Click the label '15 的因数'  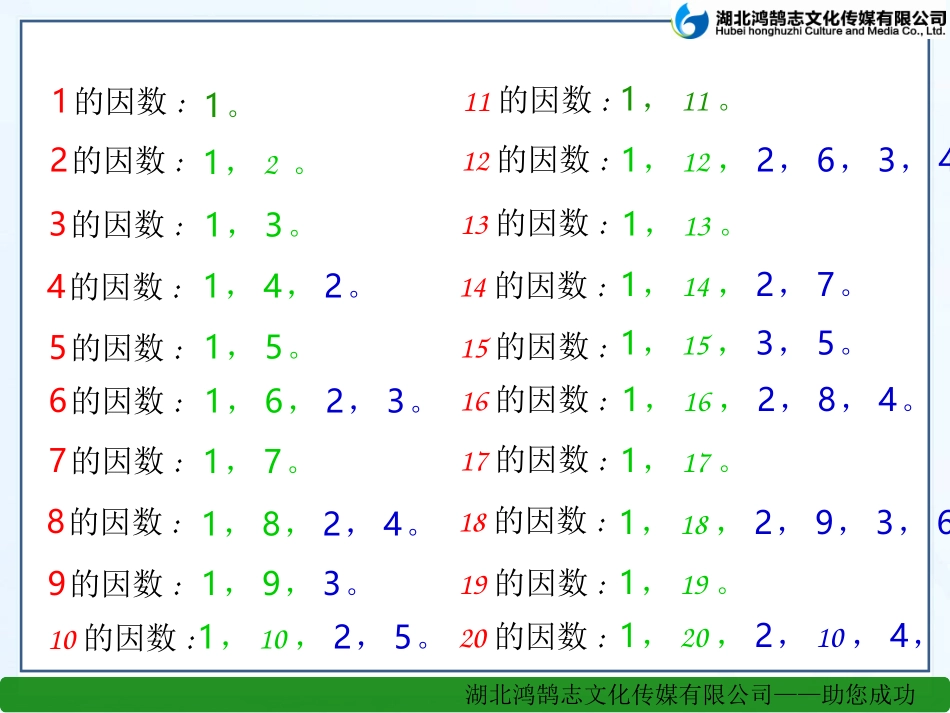[x=526, y=347]
